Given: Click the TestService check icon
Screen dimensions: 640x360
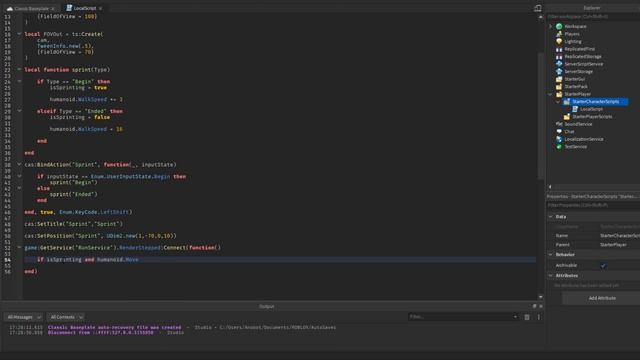Looking at the screenshot, I should pyautogui.click(x=559, y=147).
